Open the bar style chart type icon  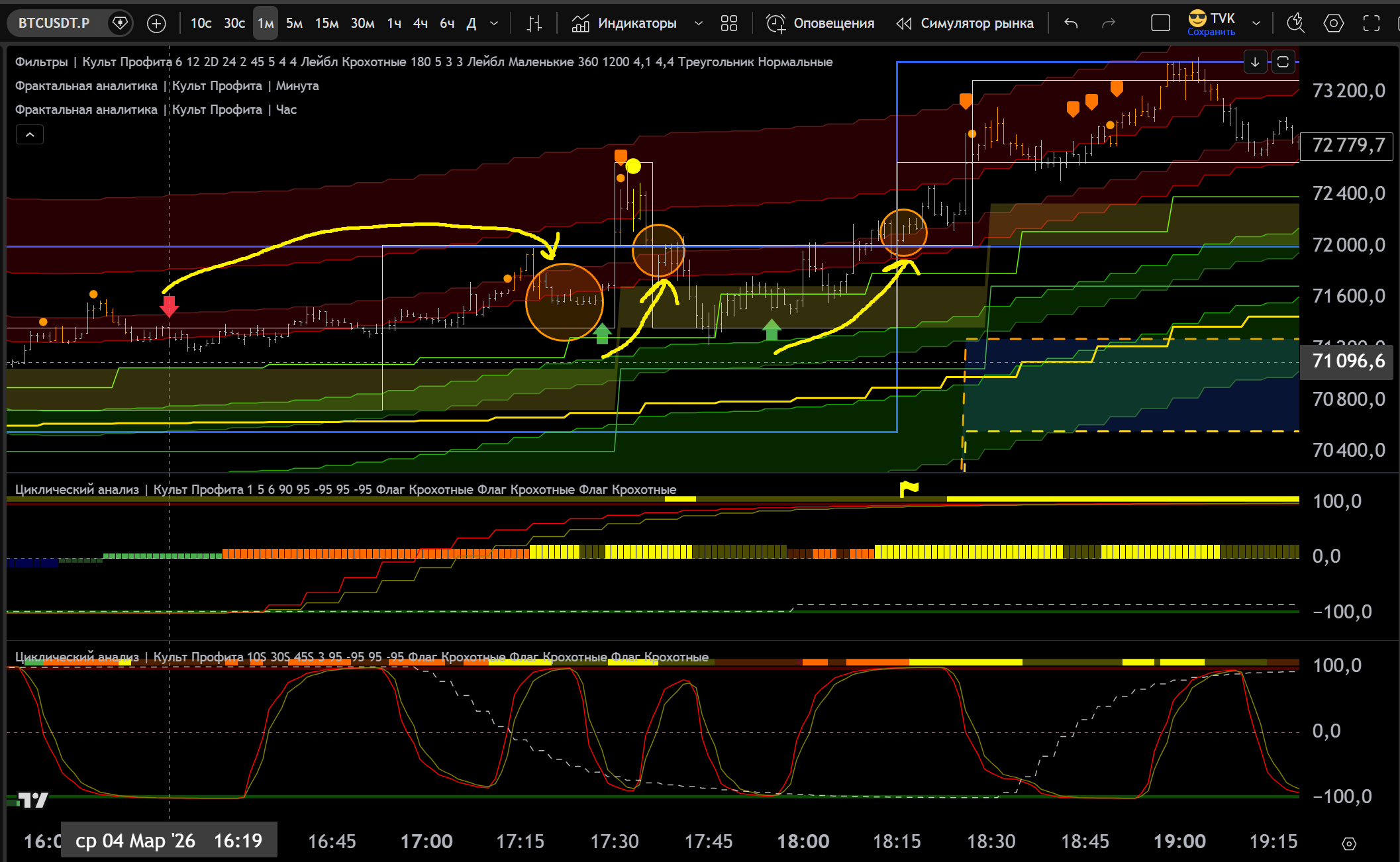(x=534, y=24)
